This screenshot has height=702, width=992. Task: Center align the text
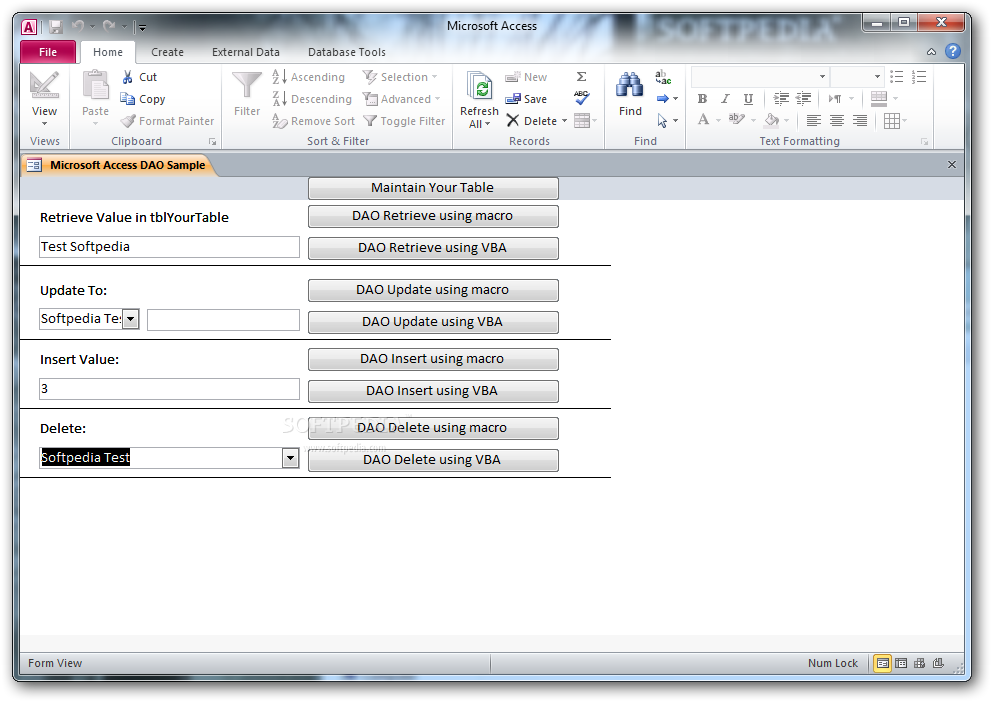pyautogui.click(x=836, y=120)
